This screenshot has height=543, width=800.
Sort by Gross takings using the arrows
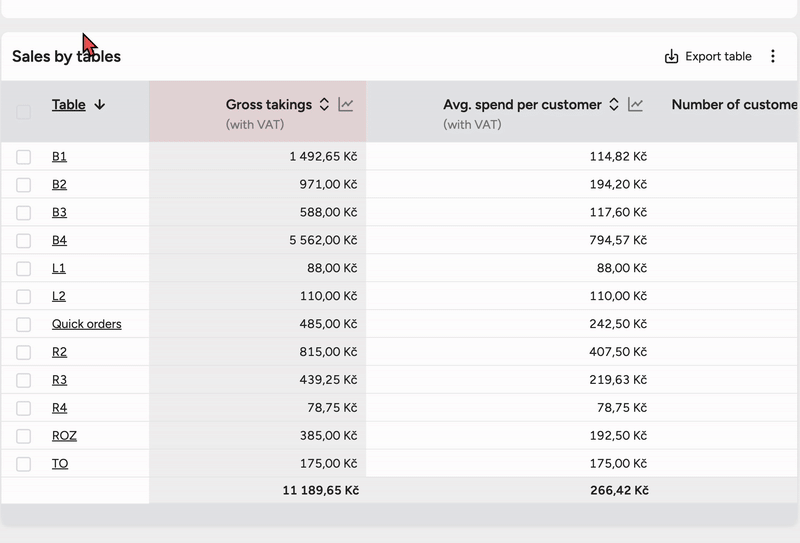tap(324, 105)
